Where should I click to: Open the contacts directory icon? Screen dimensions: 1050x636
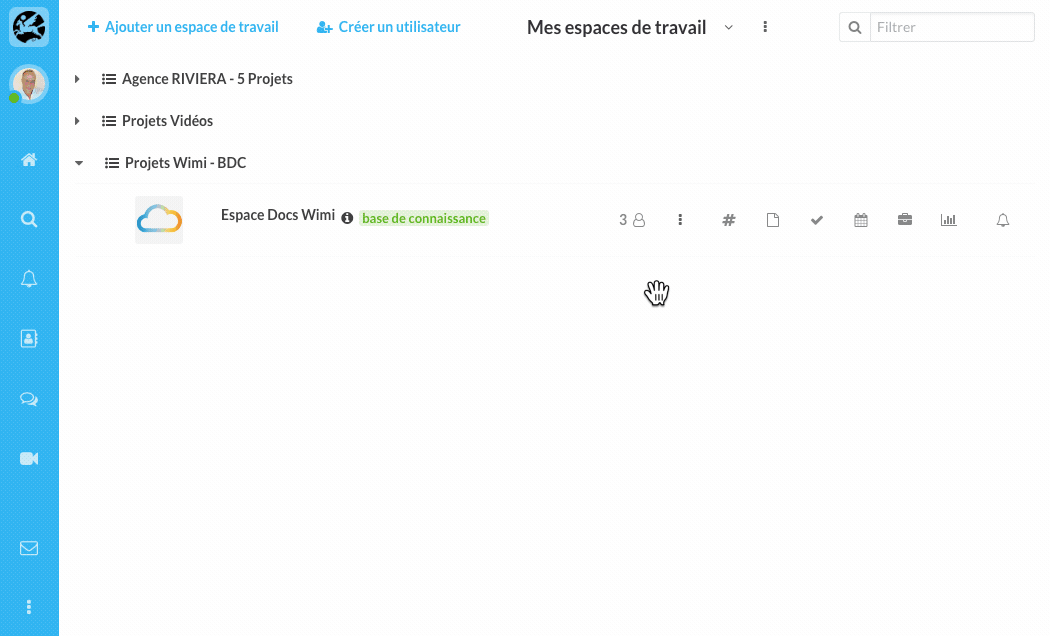coord(29,339)
